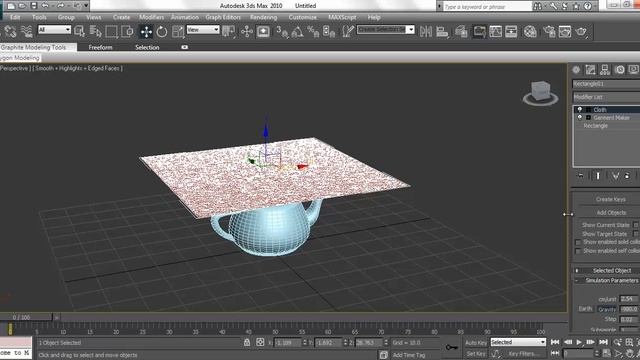Collapse the Simulation Parameters rollout
Viewport: 640px width, 360px height.
pos(607,280)
